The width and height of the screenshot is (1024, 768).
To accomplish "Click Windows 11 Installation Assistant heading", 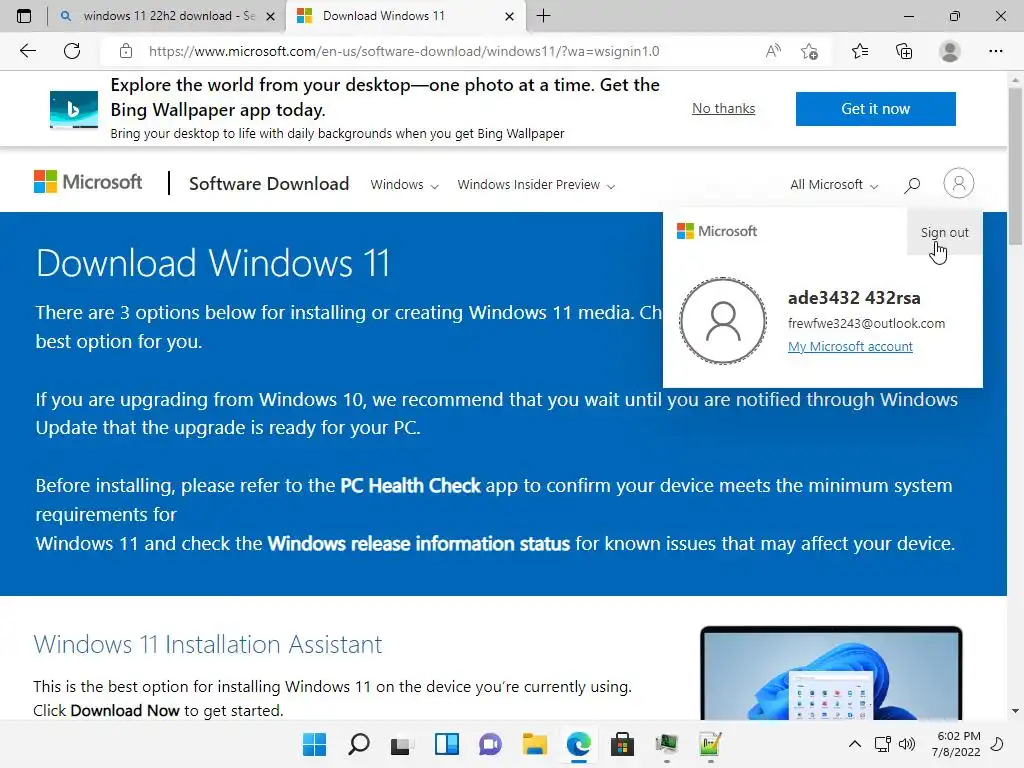I will [x=208, y=645].
